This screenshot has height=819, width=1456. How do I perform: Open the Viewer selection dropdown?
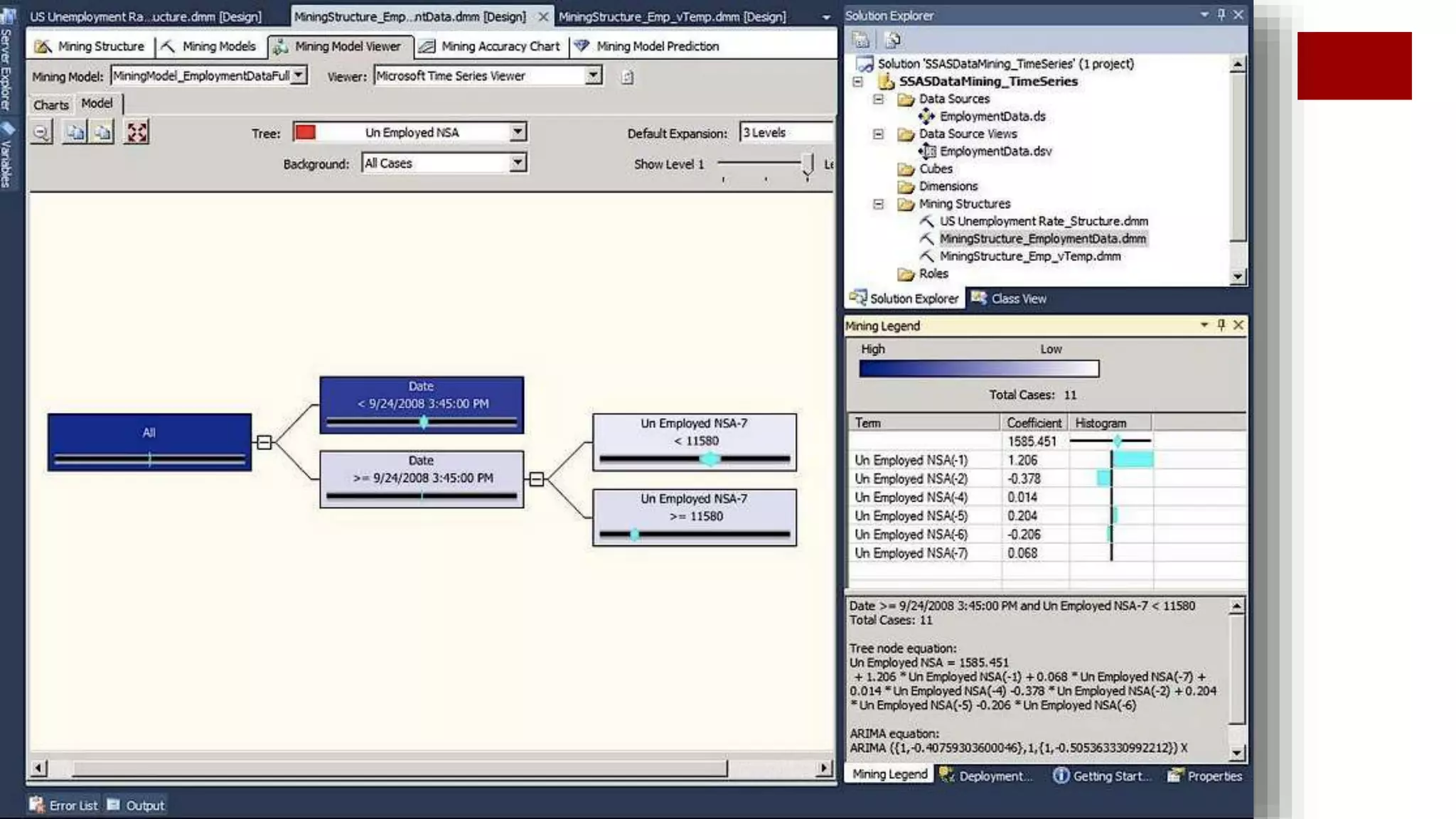point(593,75)
